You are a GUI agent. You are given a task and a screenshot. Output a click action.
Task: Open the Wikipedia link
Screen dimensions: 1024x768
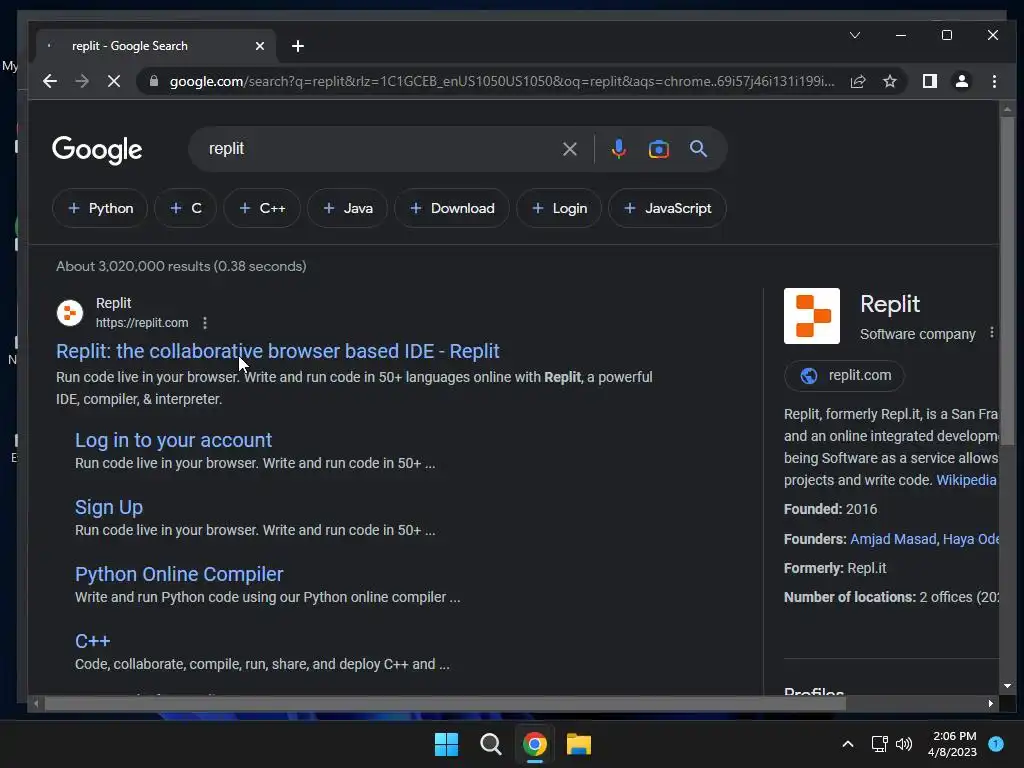(x=966, y=480)
